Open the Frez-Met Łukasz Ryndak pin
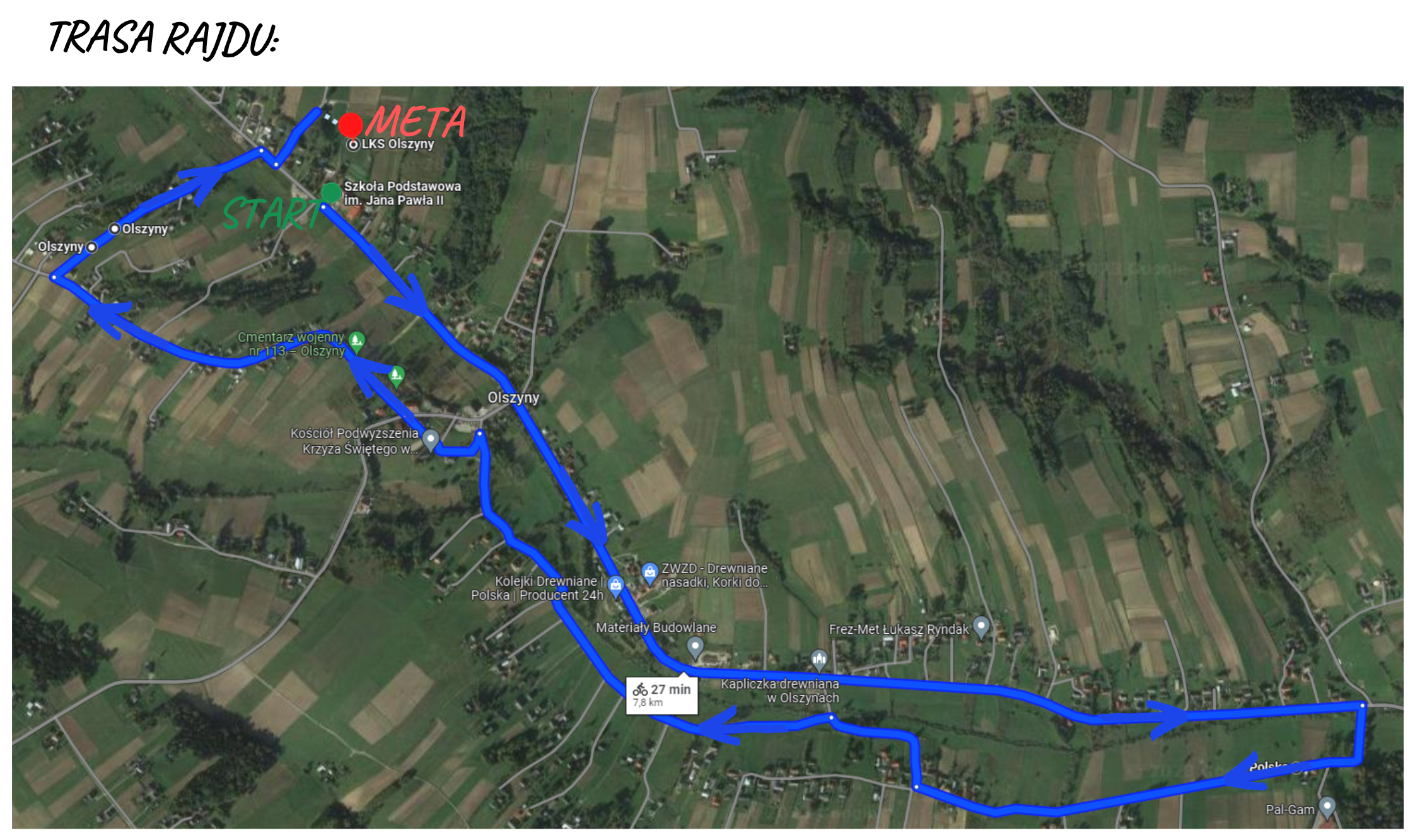 pyautogui.click(x=981, y=627)
